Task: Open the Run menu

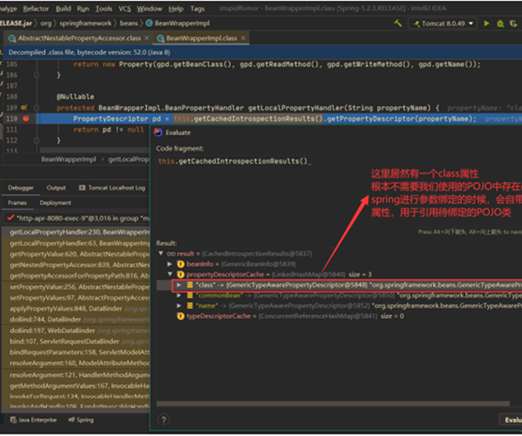Action: [83, 9]
